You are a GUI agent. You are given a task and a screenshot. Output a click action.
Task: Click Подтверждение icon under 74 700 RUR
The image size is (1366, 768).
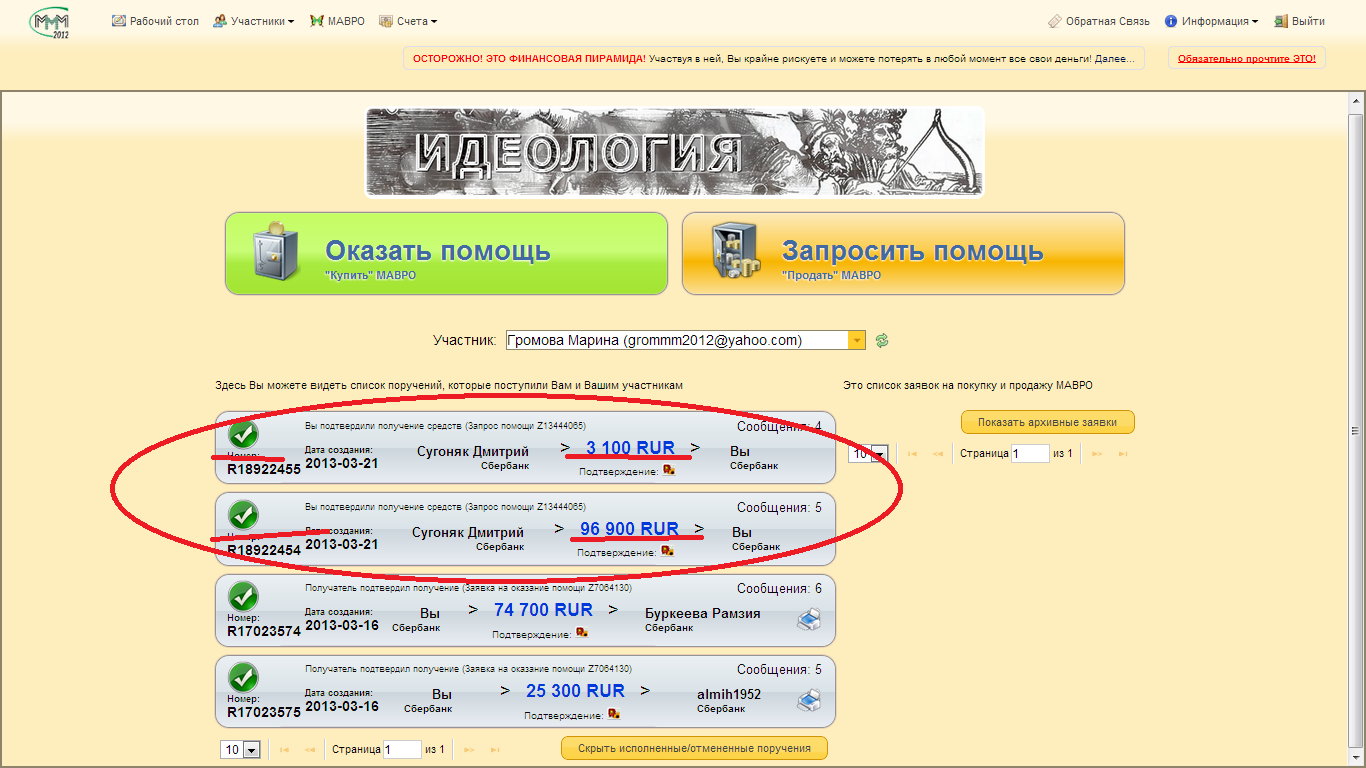pyautogui.click(x=581, y=633)
